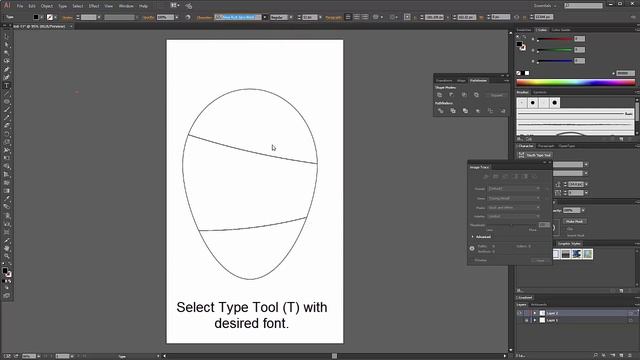Screen dimensions: 640x360
Task: Select the Paintbrush tool
Action: [7, 110]
